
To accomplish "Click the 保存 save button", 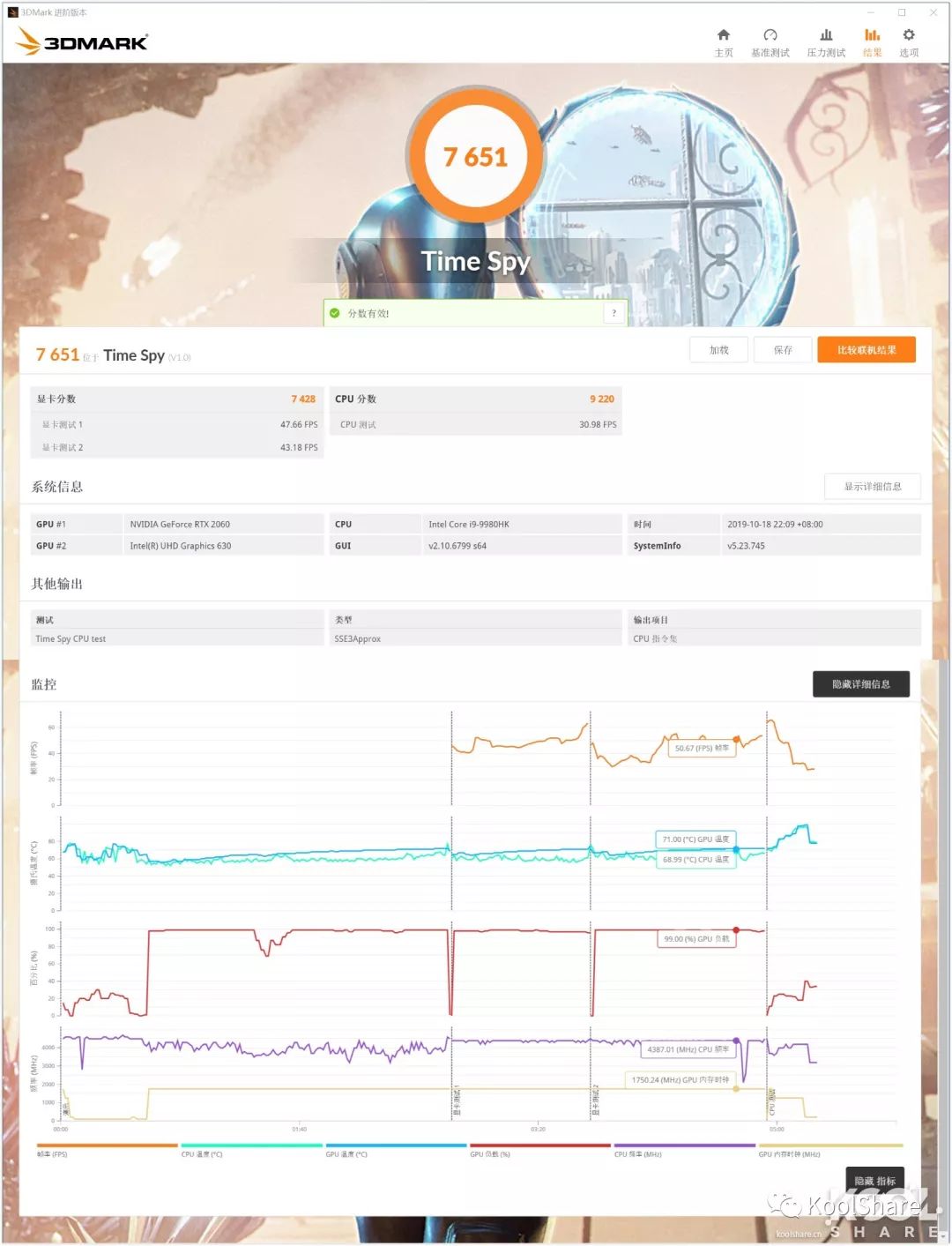I will point(783,350).
